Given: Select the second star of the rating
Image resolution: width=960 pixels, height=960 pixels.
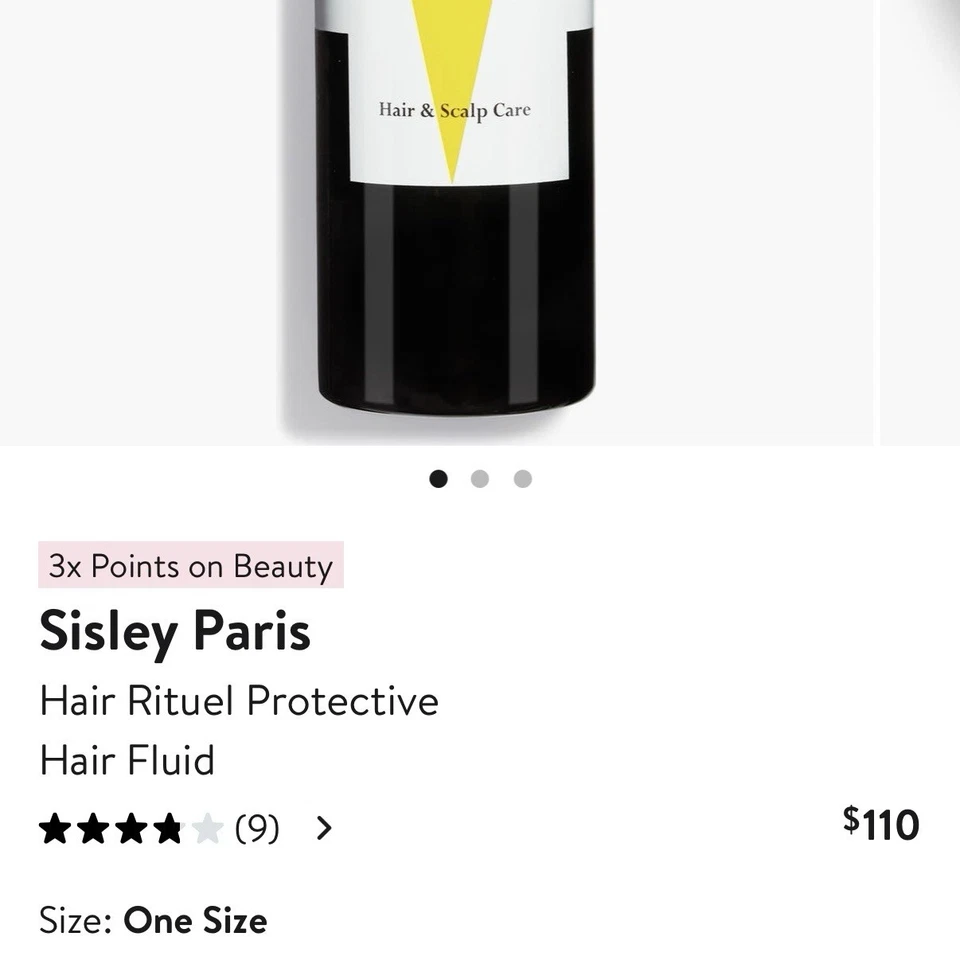Looking at the screenshot, I should point(93,829).
